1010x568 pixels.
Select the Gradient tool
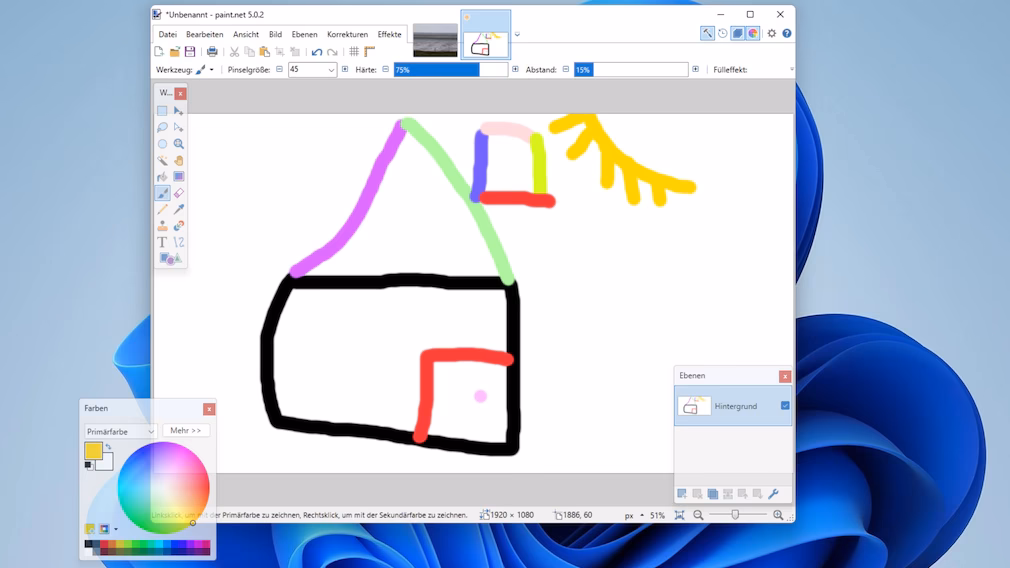(x=178, y=176)
